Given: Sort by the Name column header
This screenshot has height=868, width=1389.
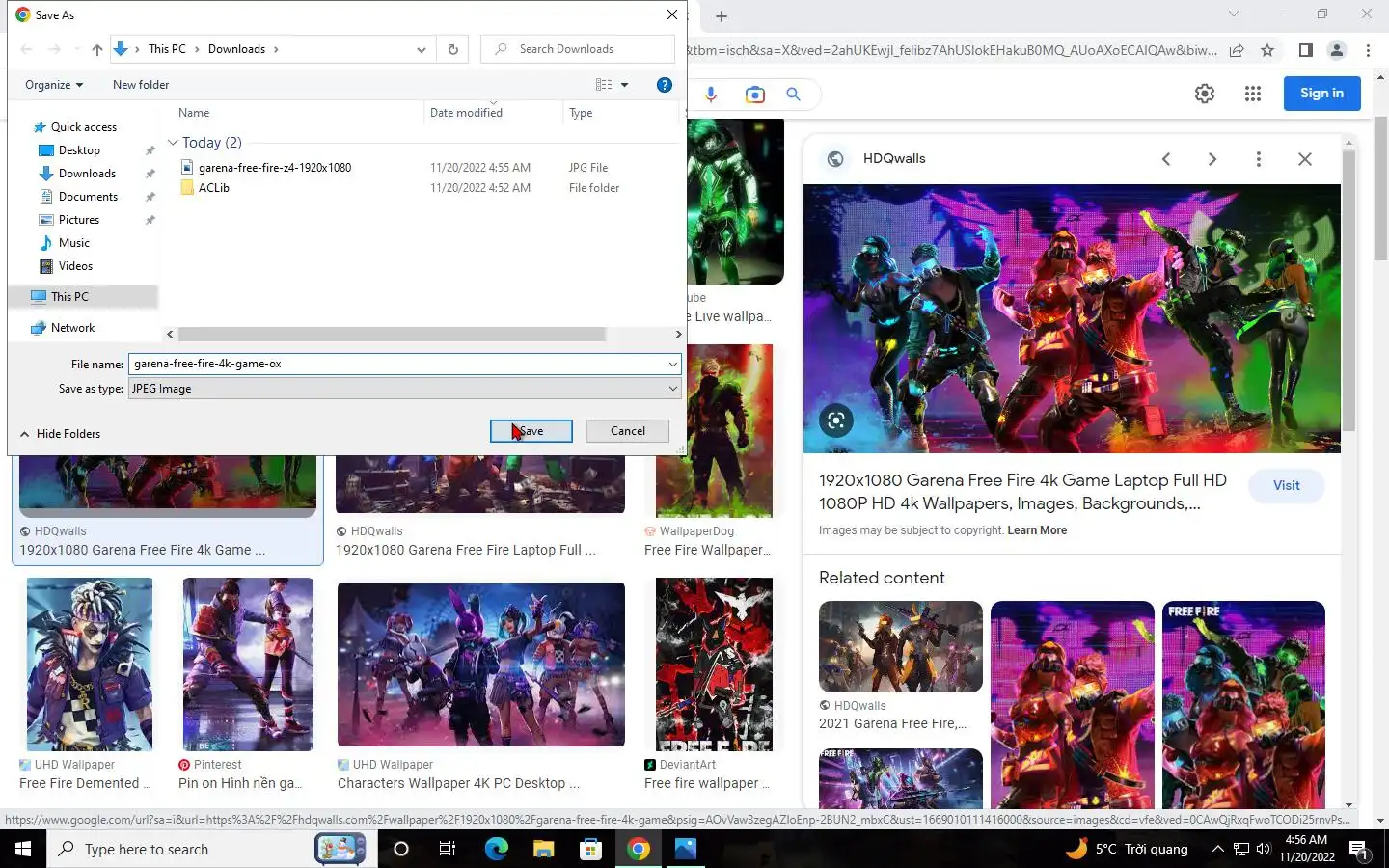Looking at the screenshot, I should [194, 113].
